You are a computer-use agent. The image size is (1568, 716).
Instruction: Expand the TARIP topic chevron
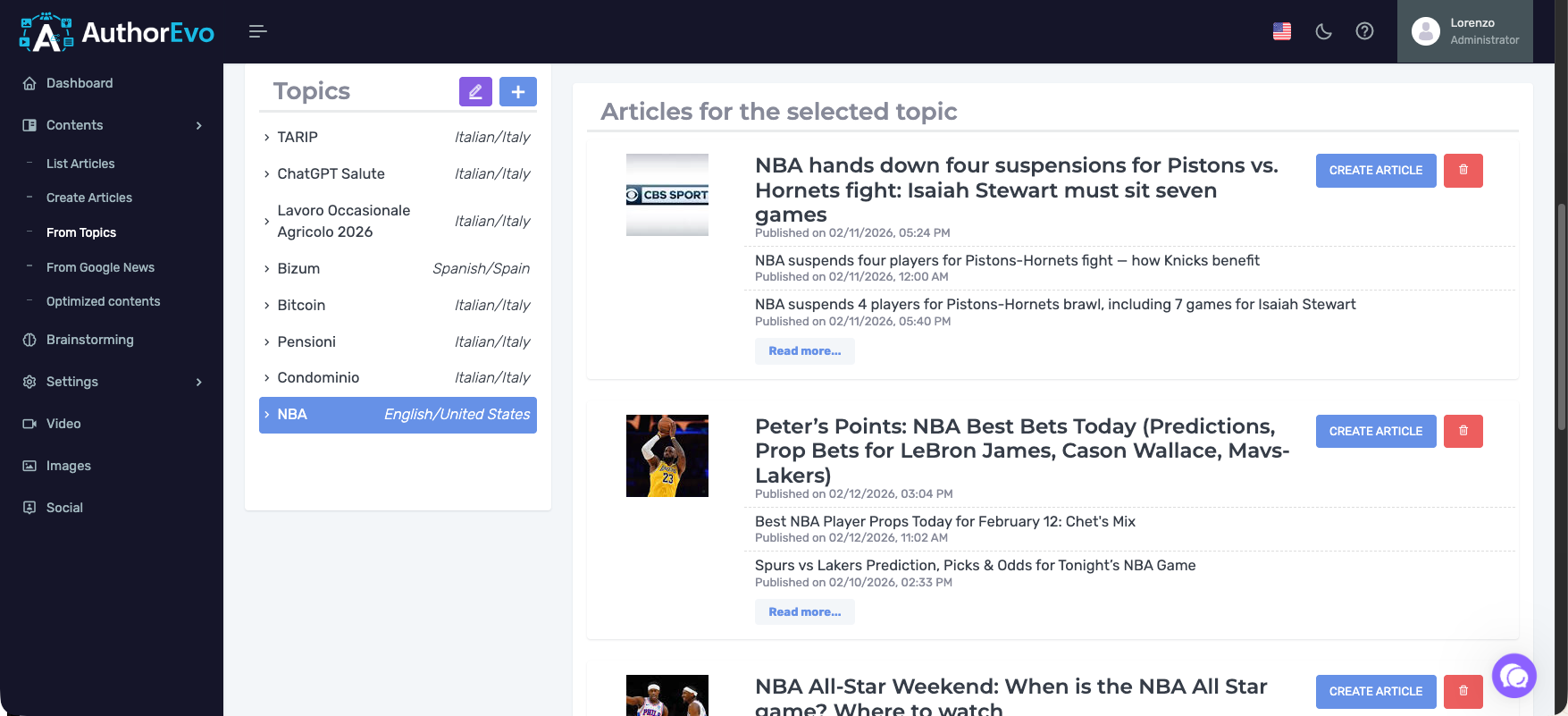(266, 137)
